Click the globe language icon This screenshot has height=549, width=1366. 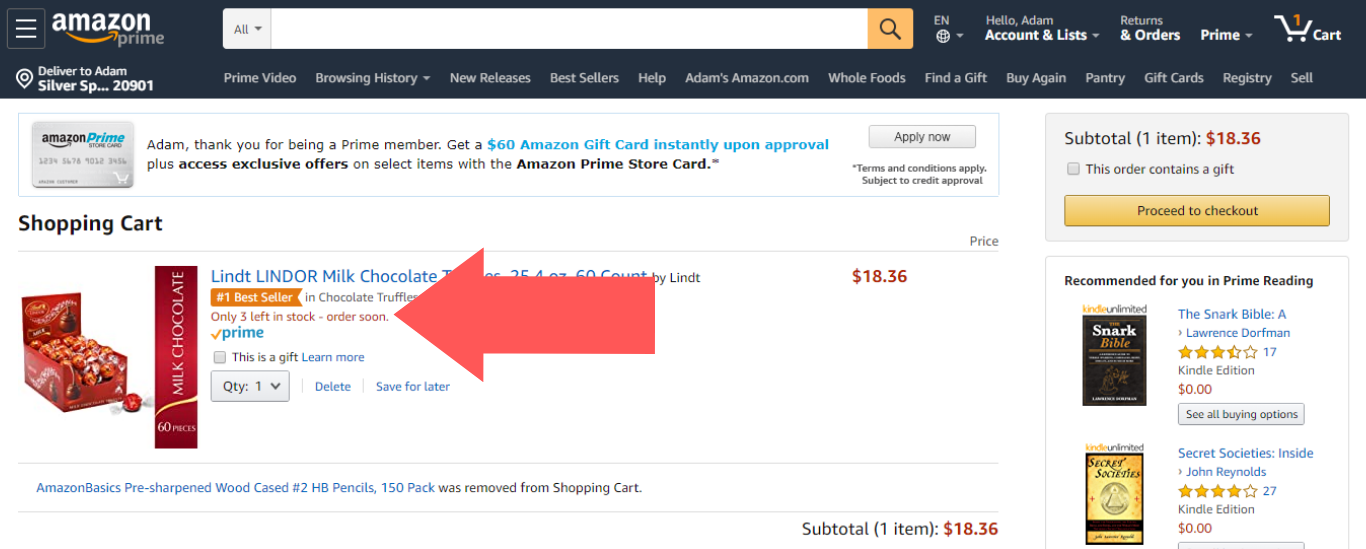pos(943,36)
